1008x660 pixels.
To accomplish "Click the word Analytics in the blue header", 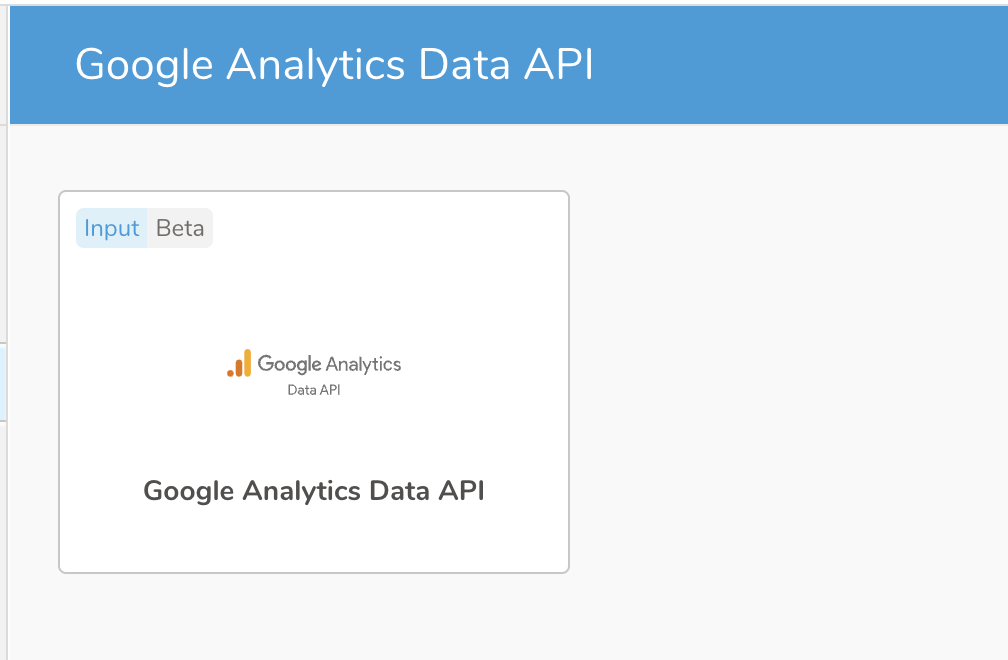I will click(316, 65).
